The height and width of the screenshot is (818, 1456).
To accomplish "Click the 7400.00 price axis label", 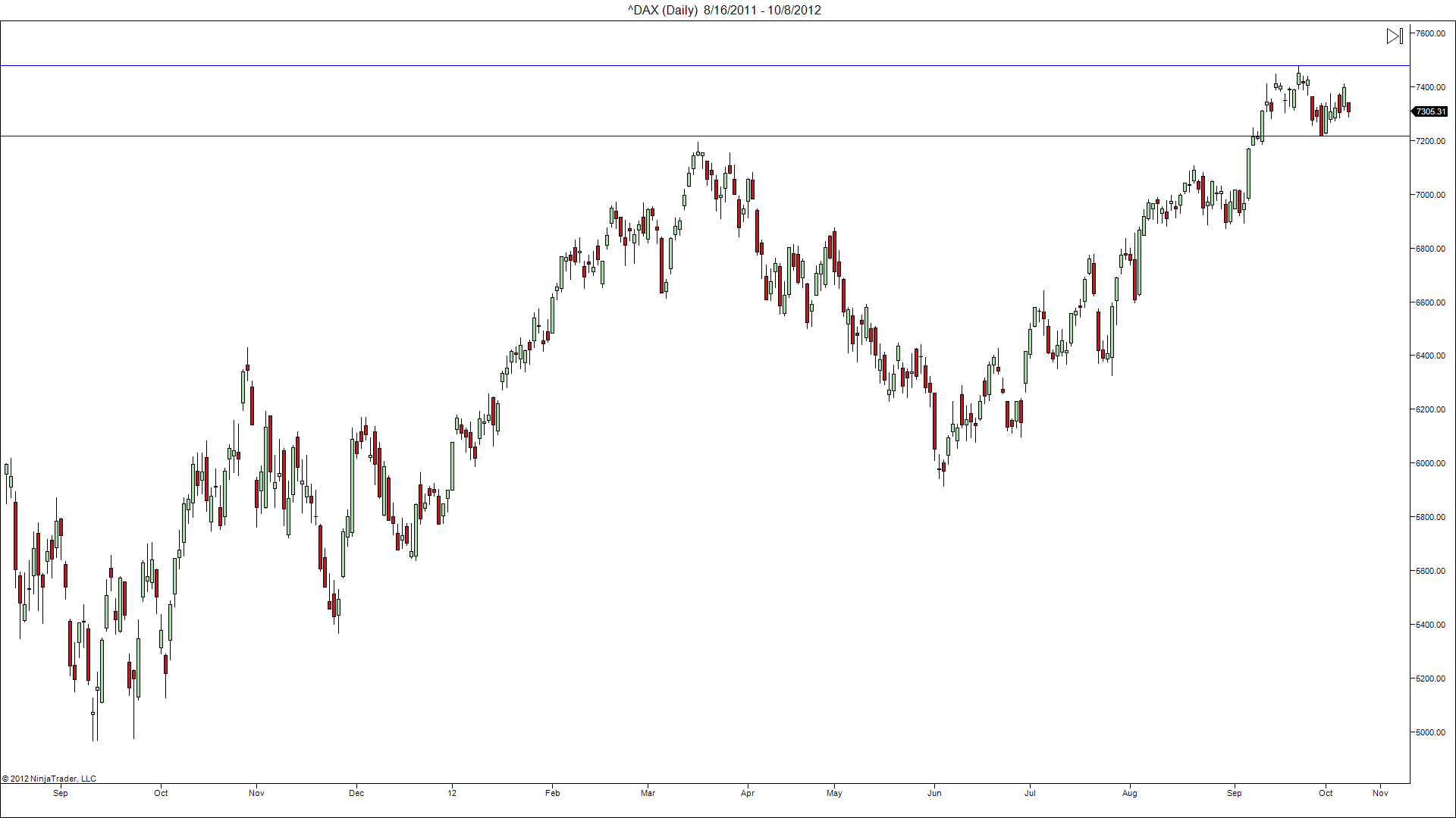I will [x=1430, y=87].
